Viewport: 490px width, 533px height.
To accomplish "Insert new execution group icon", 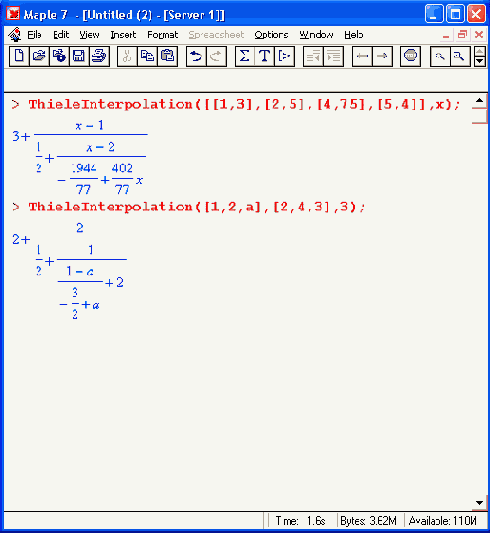I will click(284, 56).
